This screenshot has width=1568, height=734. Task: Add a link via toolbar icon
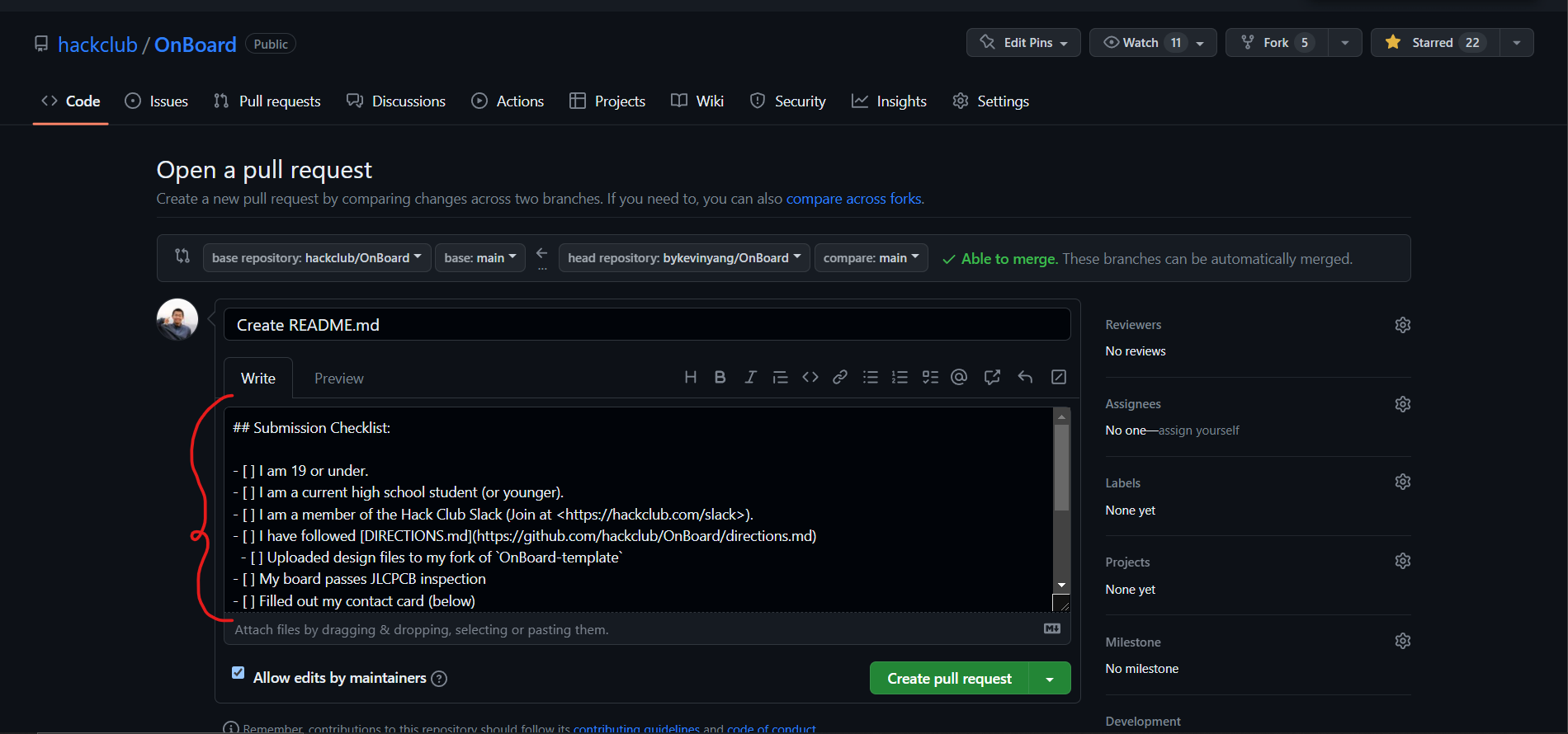coord(840,377)
